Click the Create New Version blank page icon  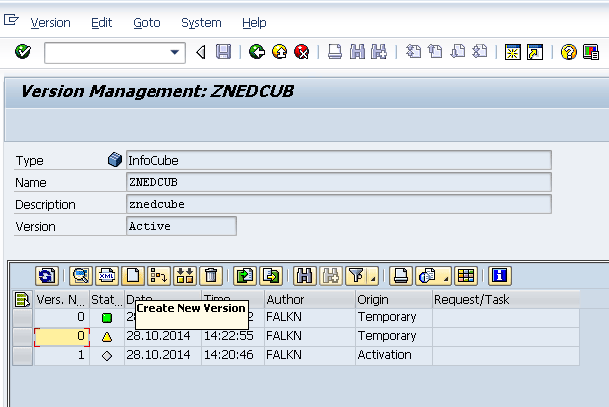[133, 276]
